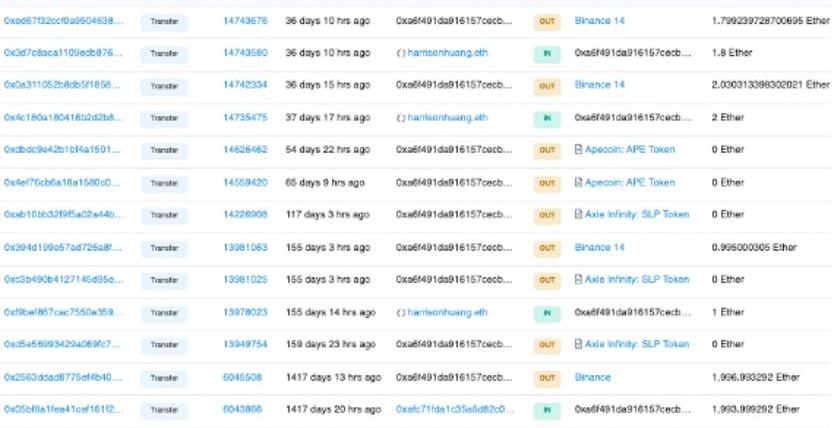Open Binance 14 address in first row

[x=600, y=21]
